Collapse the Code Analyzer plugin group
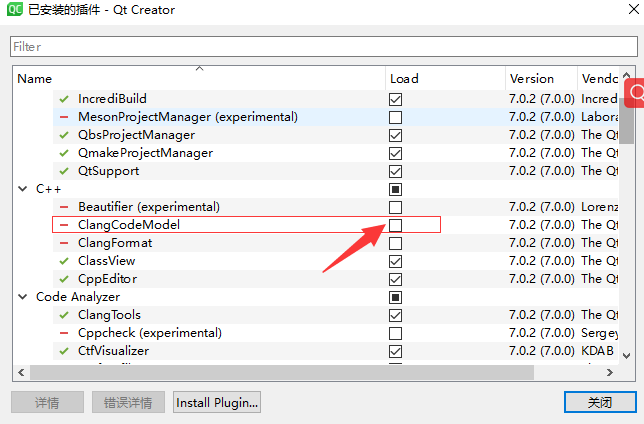 (x=23, y=297)
